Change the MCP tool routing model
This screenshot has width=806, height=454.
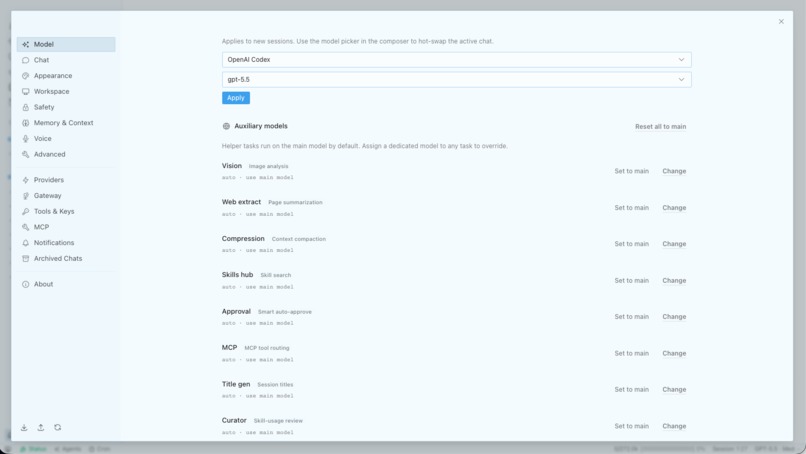tap(674, 353)
